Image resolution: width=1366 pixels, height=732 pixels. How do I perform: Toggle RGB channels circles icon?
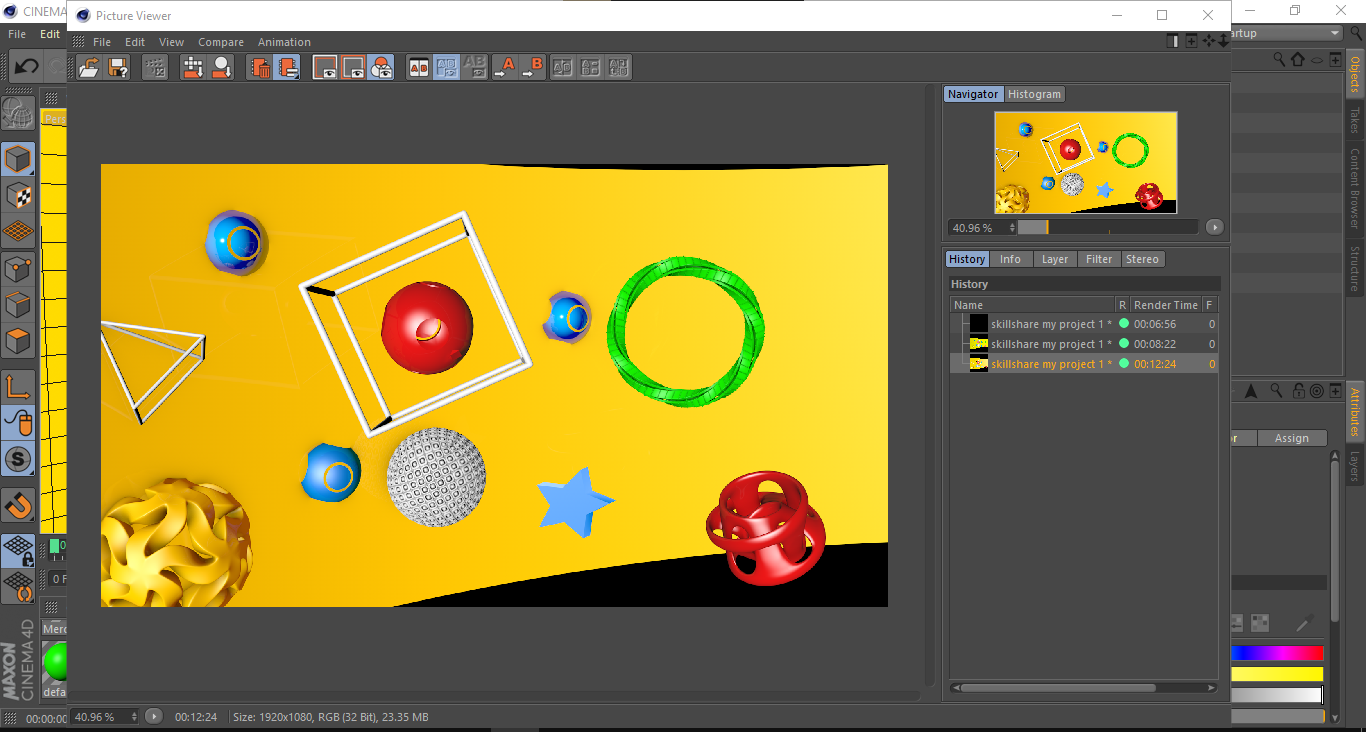380,67
